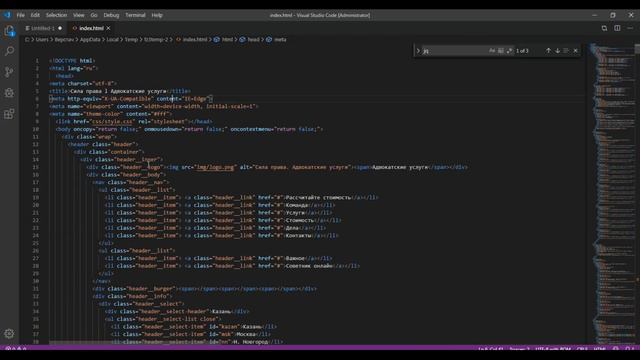The height and width of the screenshot is (360, 640).
Task: Click the VS Code logo in the title bar
Action: coord(7,15)
